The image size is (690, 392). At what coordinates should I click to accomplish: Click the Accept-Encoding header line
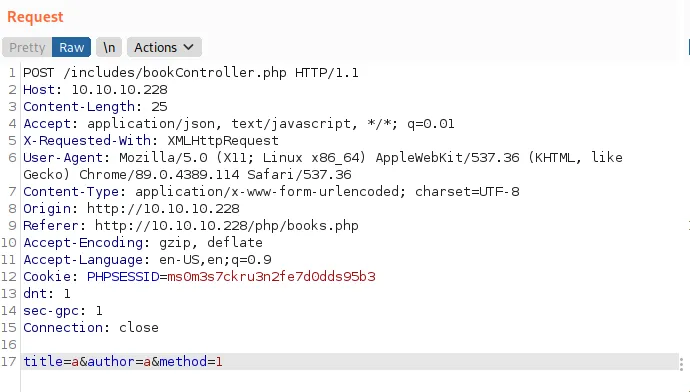(143, 243)
